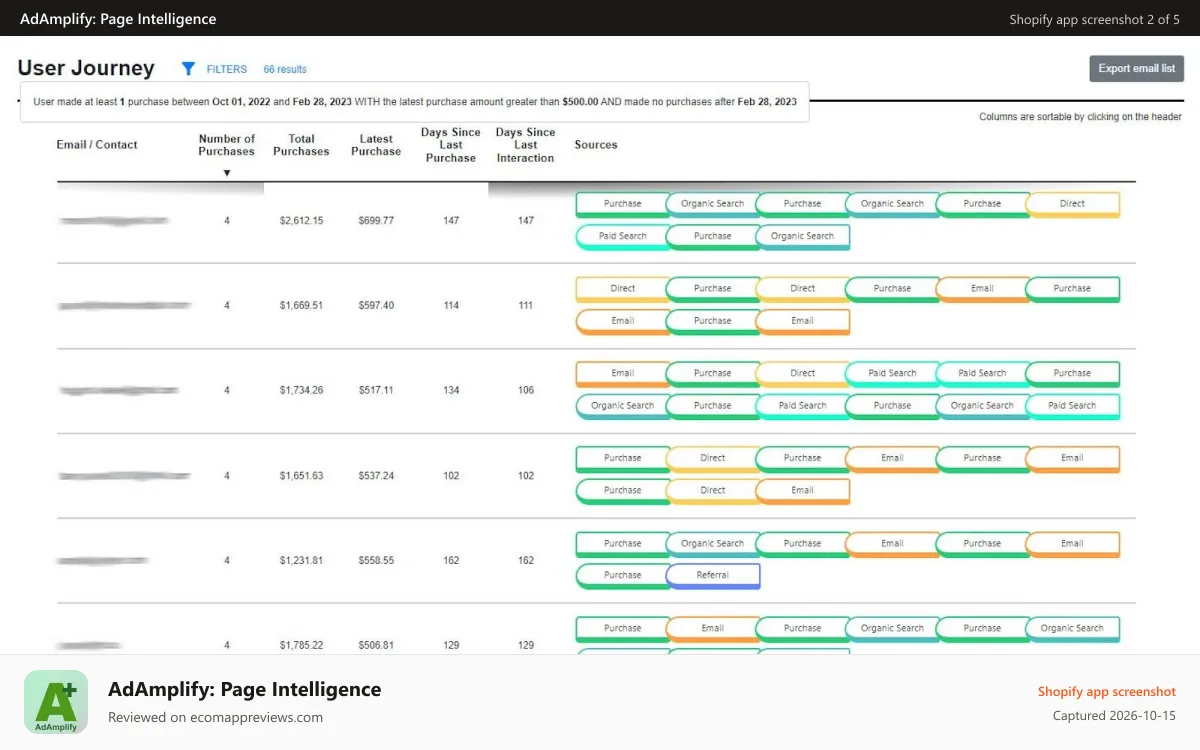Click the $1,669.51 total purchases cell
Viewport: 1200px width, 750px height.
click(301, 305)
